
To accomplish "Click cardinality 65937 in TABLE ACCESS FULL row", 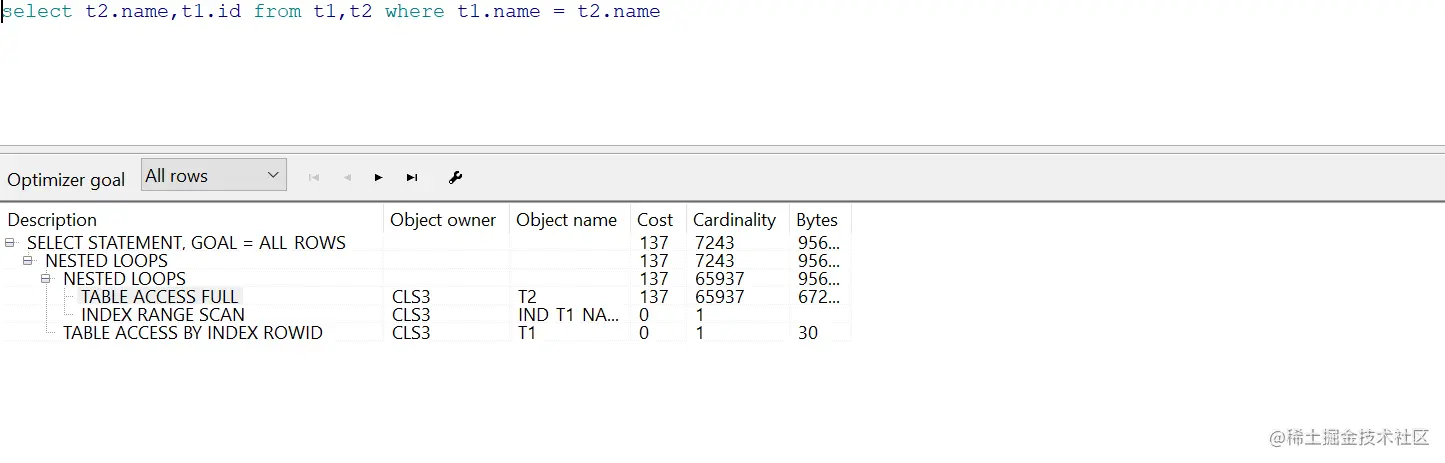I will (x=719, y=297).
